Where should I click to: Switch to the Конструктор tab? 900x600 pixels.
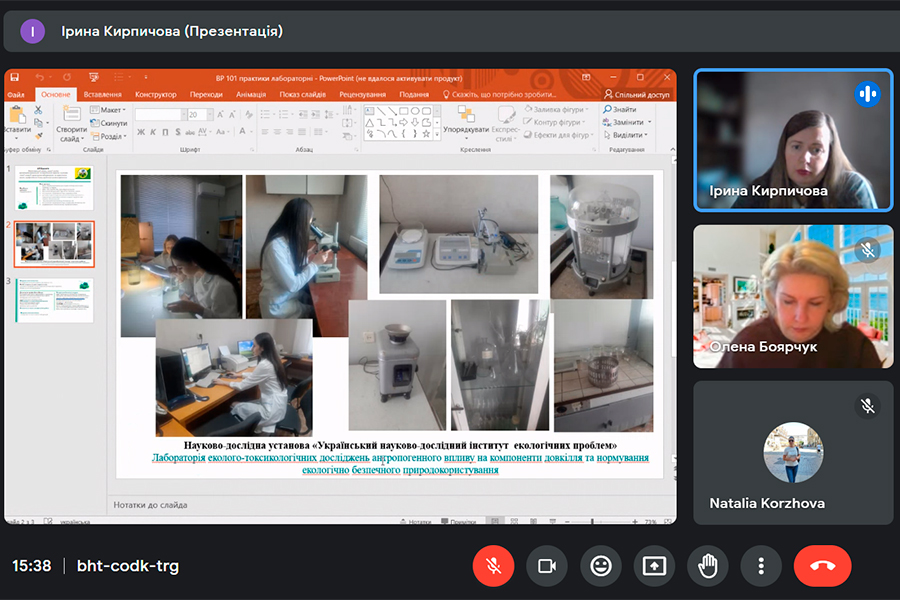[156, 95]
